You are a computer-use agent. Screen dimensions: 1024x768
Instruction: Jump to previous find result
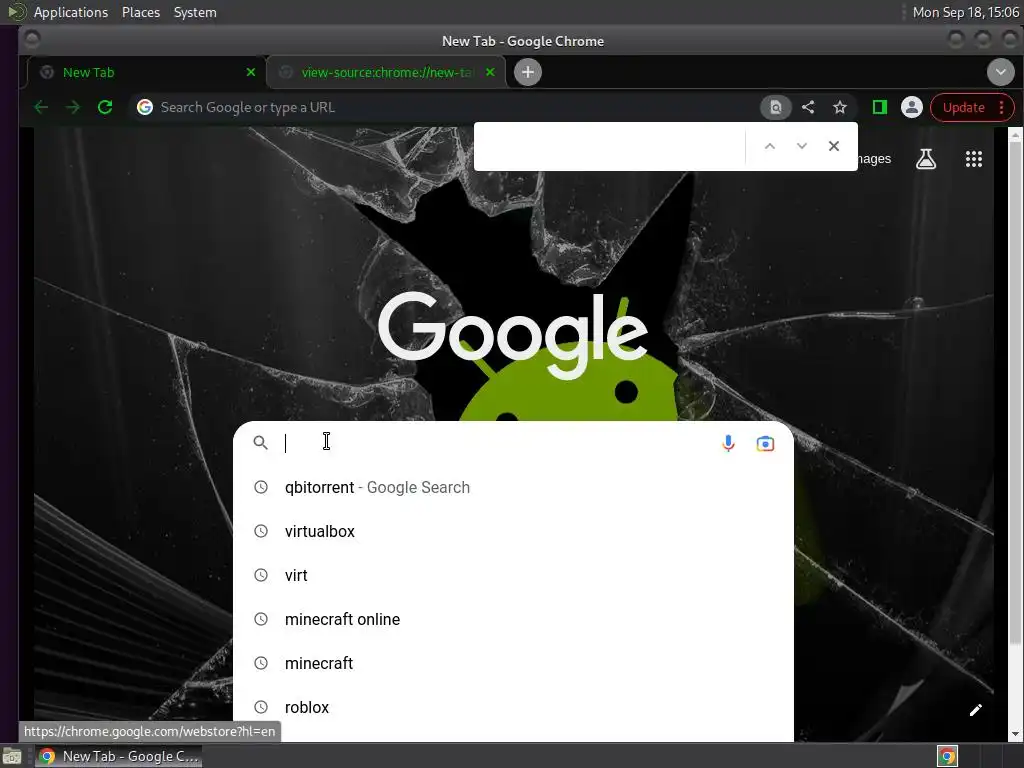[770, 146]
